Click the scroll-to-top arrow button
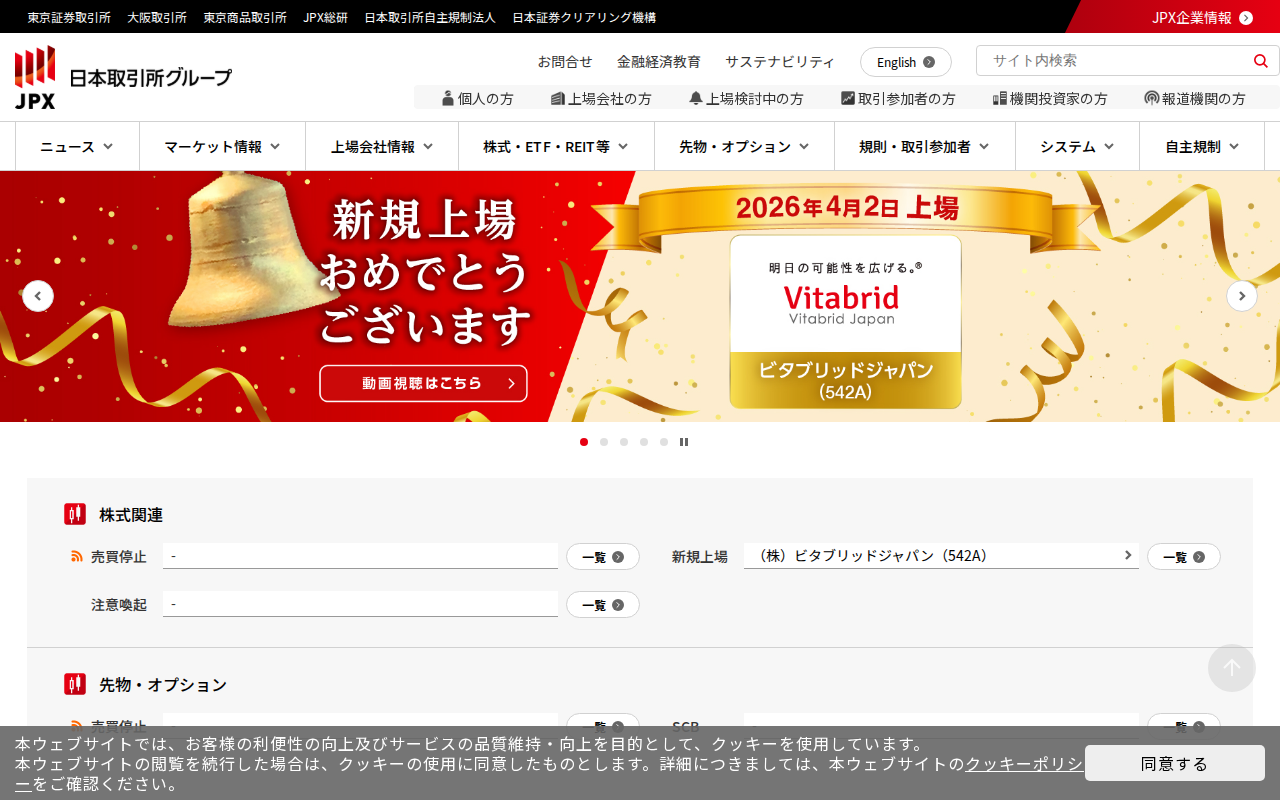This screenshot has width=1280, height=800. (x=1232, y=668)
